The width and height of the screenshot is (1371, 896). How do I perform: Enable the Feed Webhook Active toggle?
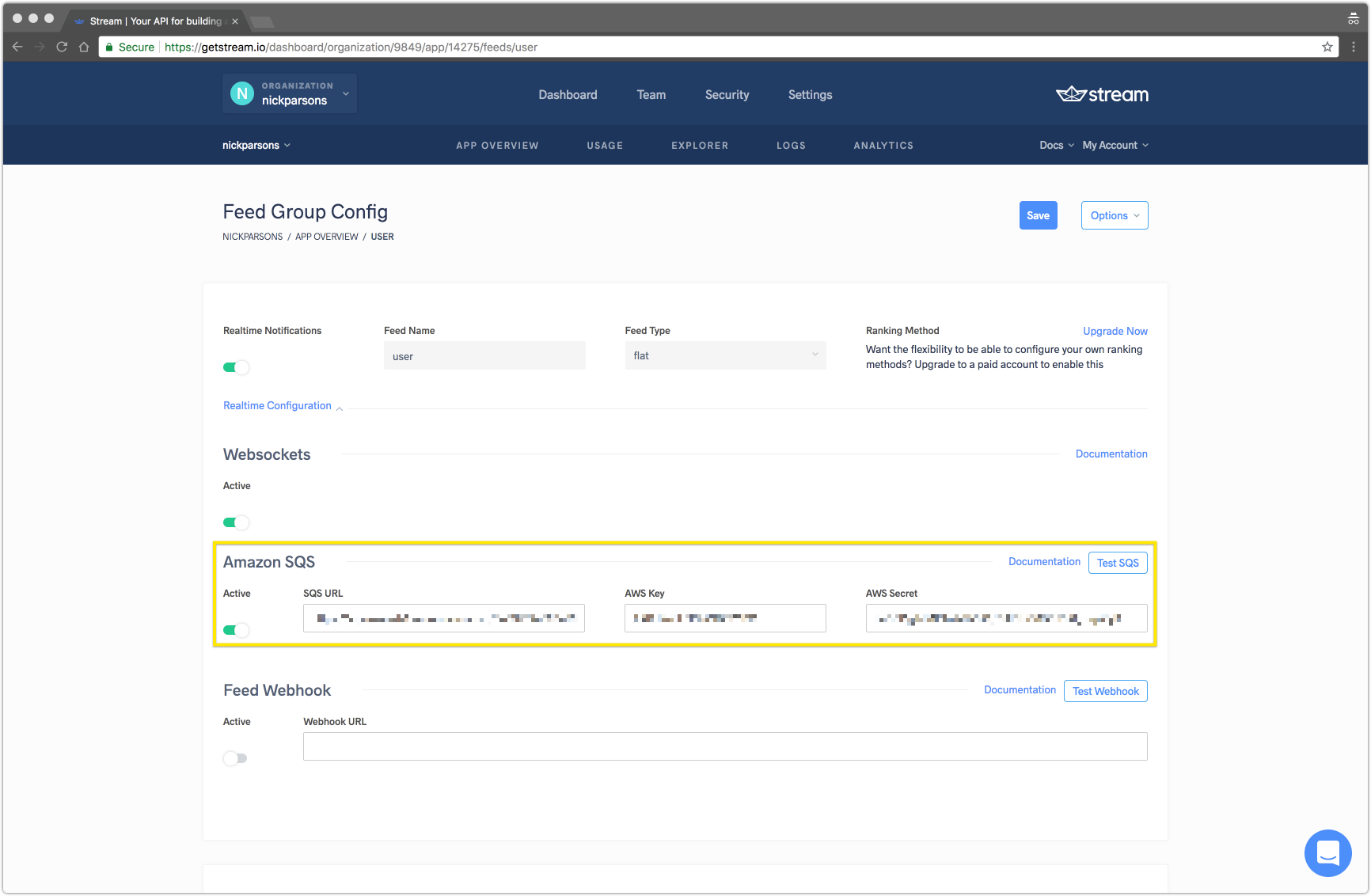click(235, 758)
